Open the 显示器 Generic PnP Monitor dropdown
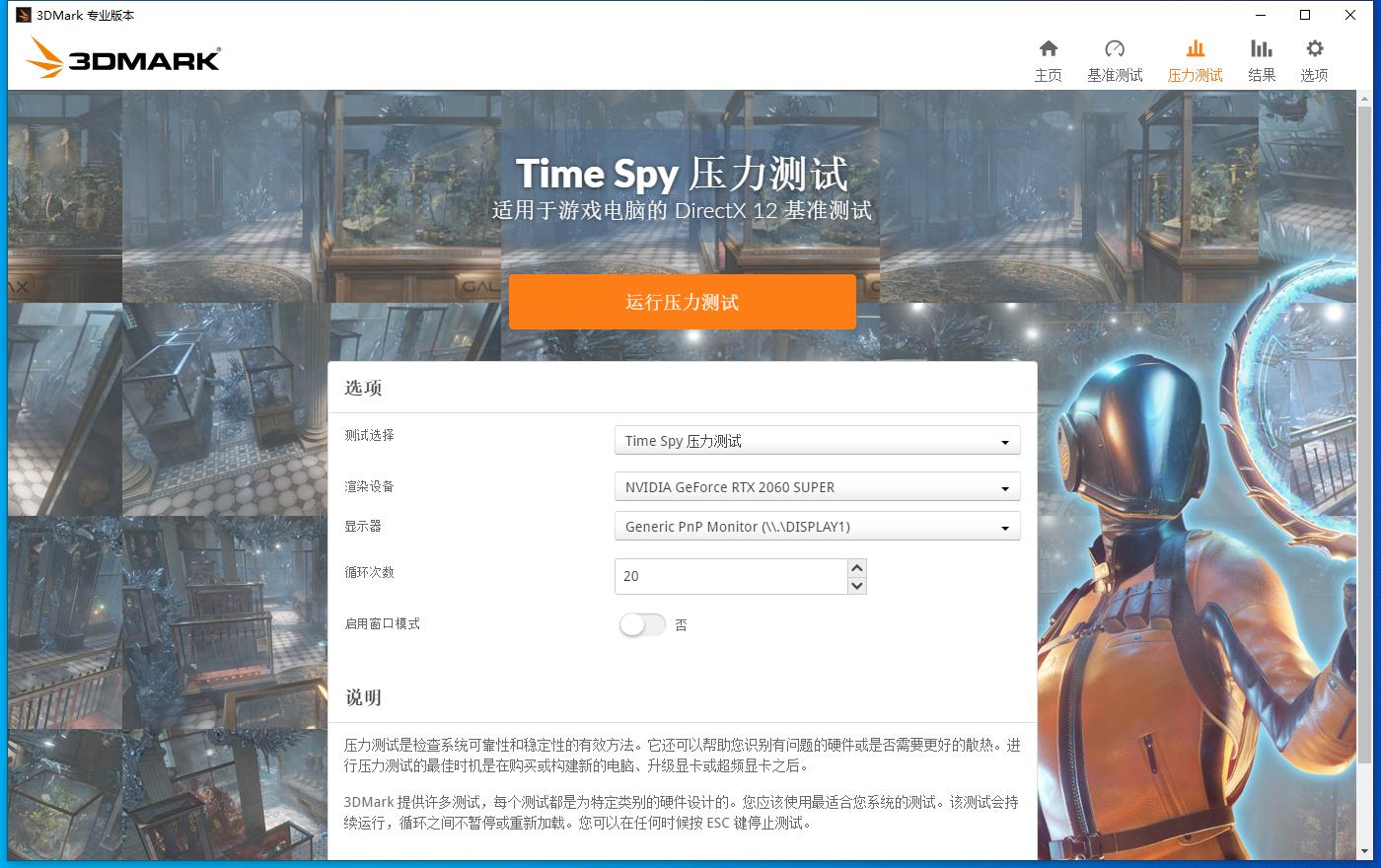Viewport: 1381px width, 868px height. click(x=817, y=527)
